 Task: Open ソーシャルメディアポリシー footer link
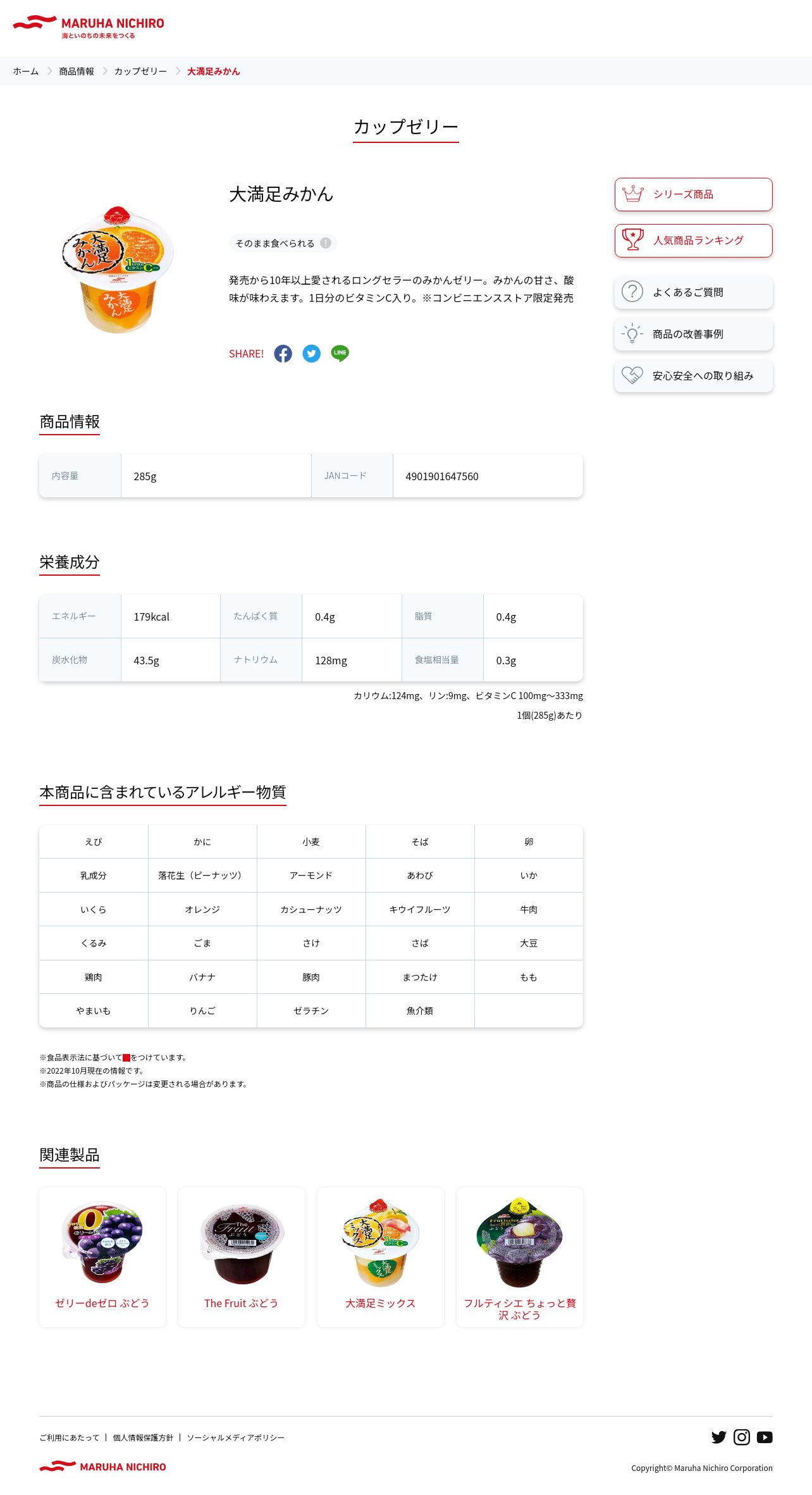click(x=235, y=1437)
